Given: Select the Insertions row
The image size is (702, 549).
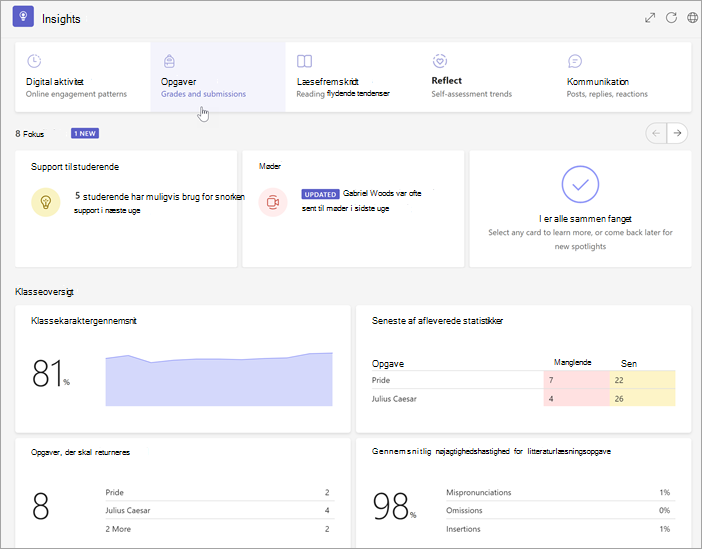Looking at the screenshot, I should coord(561,529).
